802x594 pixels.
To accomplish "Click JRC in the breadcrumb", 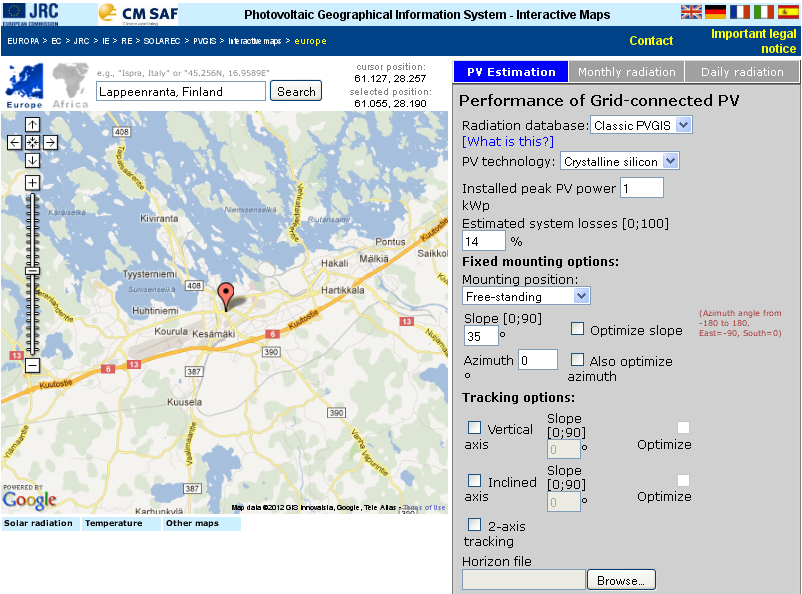I will pyautogui.click(x=81, y=41).
